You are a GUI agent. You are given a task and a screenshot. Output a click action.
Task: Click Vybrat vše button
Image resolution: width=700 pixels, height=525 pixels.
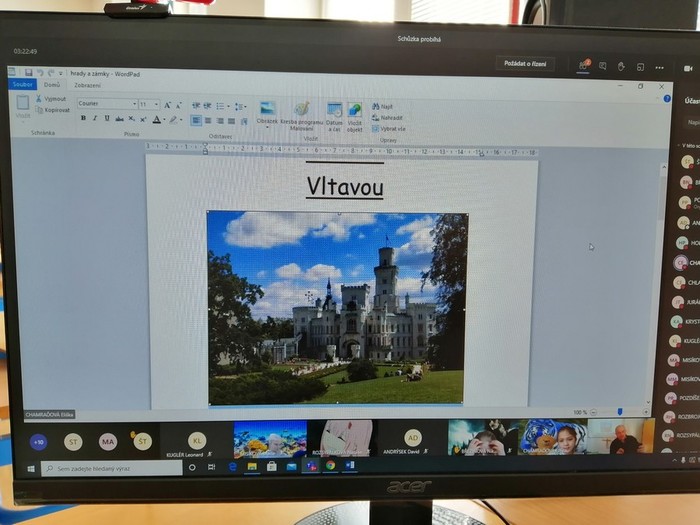[389, 129]
